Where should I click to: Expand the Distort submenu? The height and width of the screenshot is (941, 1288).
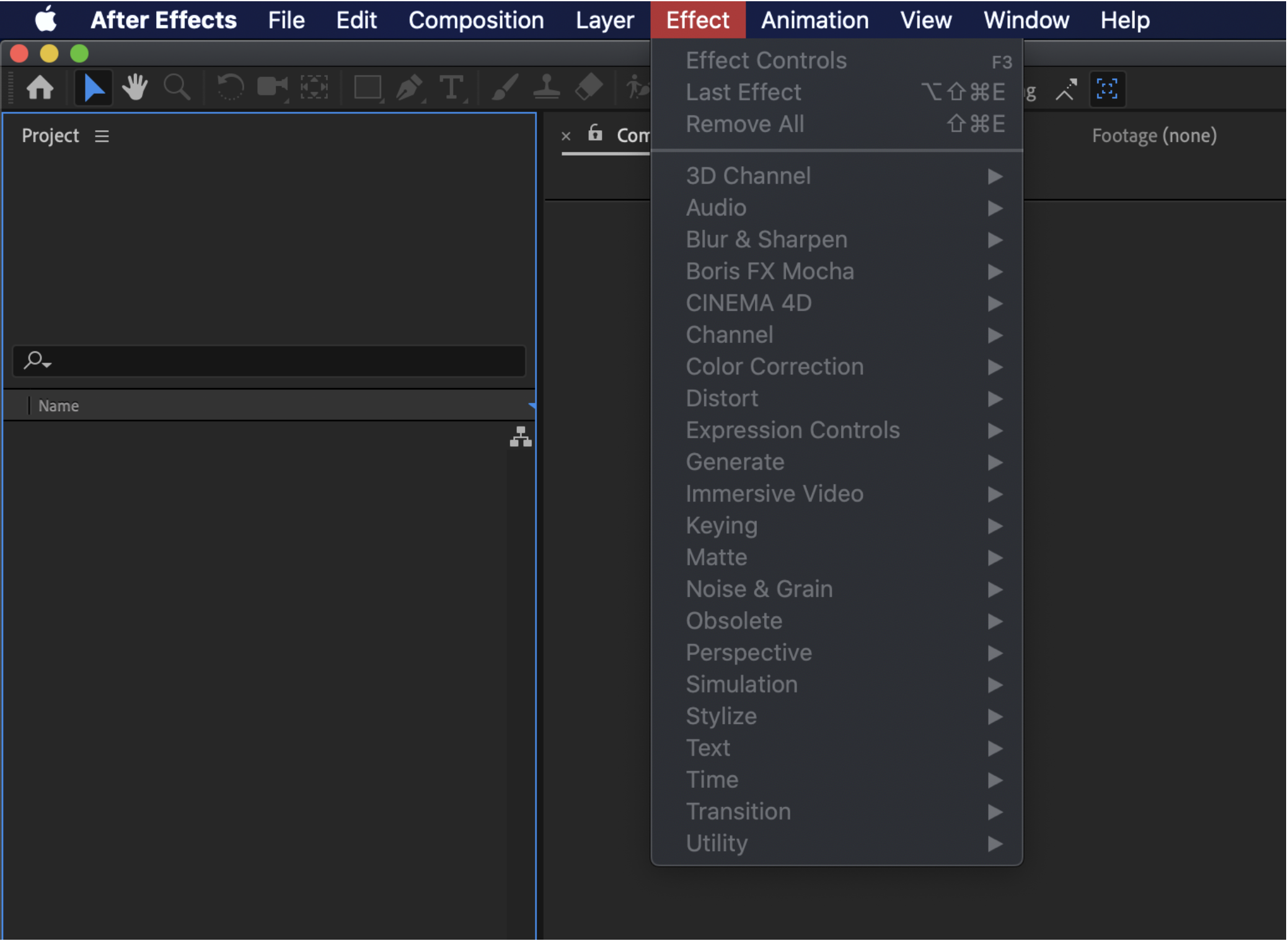[x=837, y=399]
